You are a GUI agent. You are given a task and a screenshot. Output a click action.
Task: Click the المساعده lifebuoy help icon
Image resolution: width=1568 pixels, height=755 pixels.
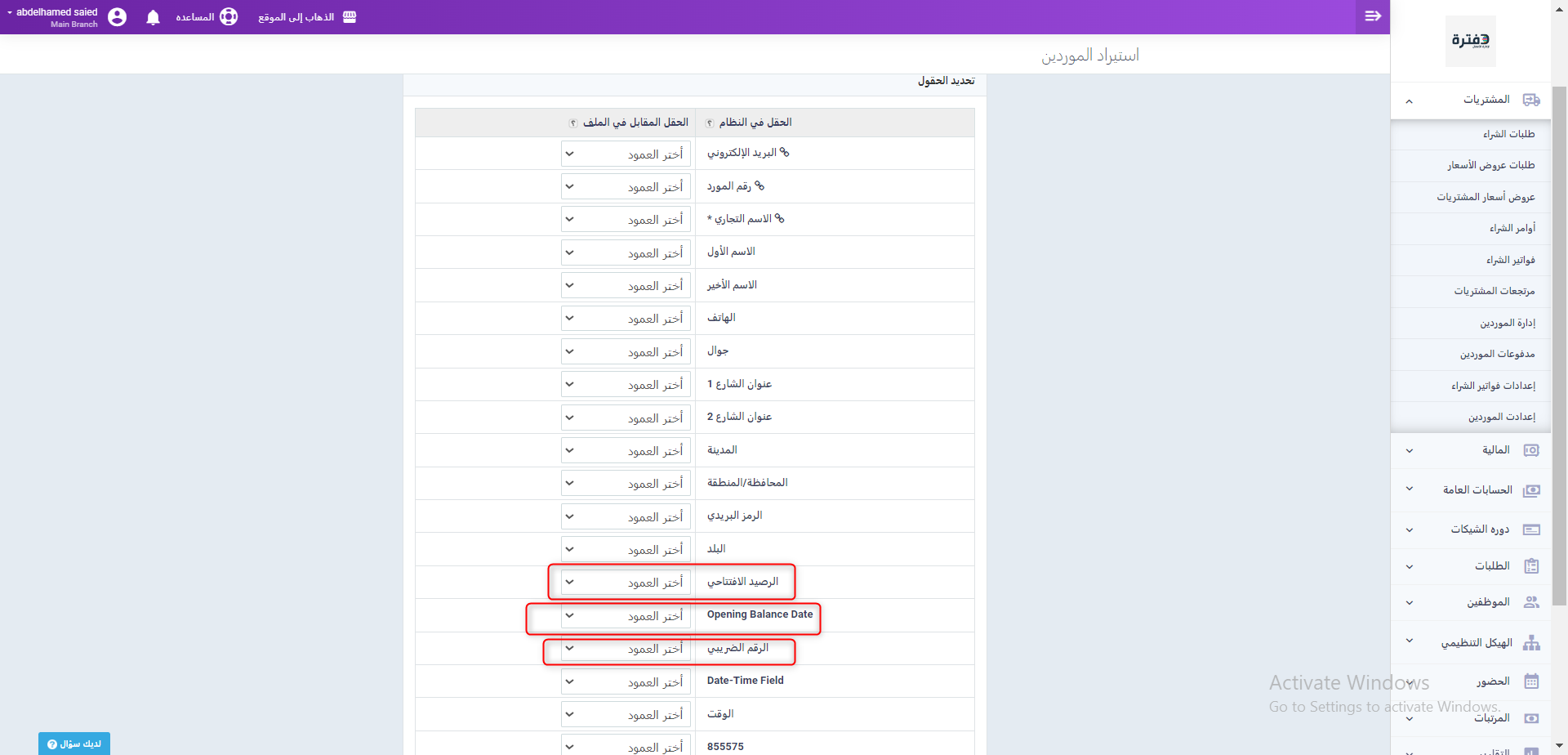(x=229, y=17)
